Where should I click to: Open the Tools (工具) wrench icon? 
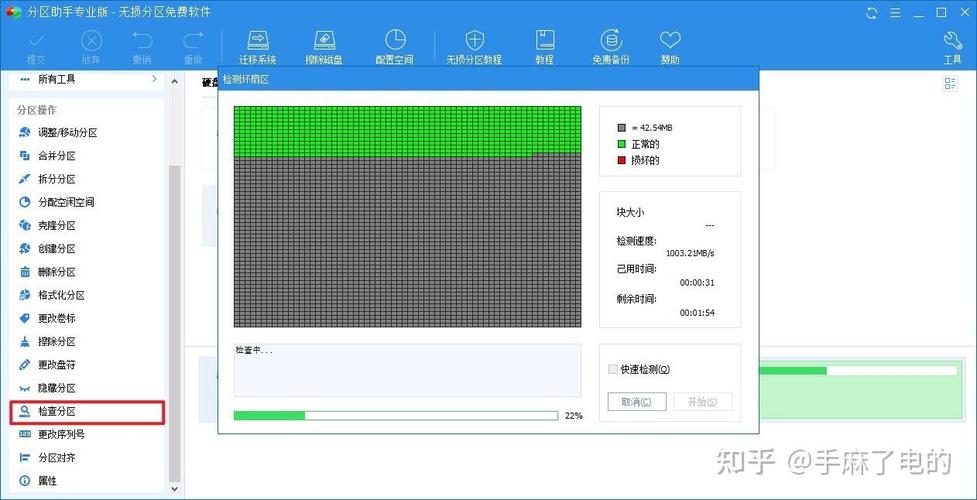[x=953, y=41]
